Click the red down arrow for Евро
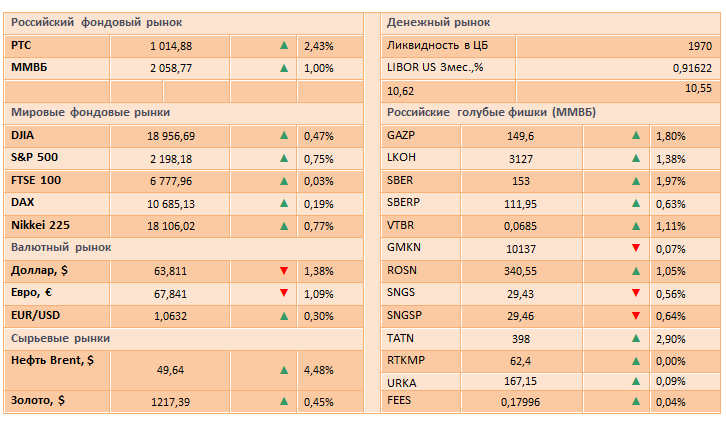 pyautogui.click(x=284, y=293)
